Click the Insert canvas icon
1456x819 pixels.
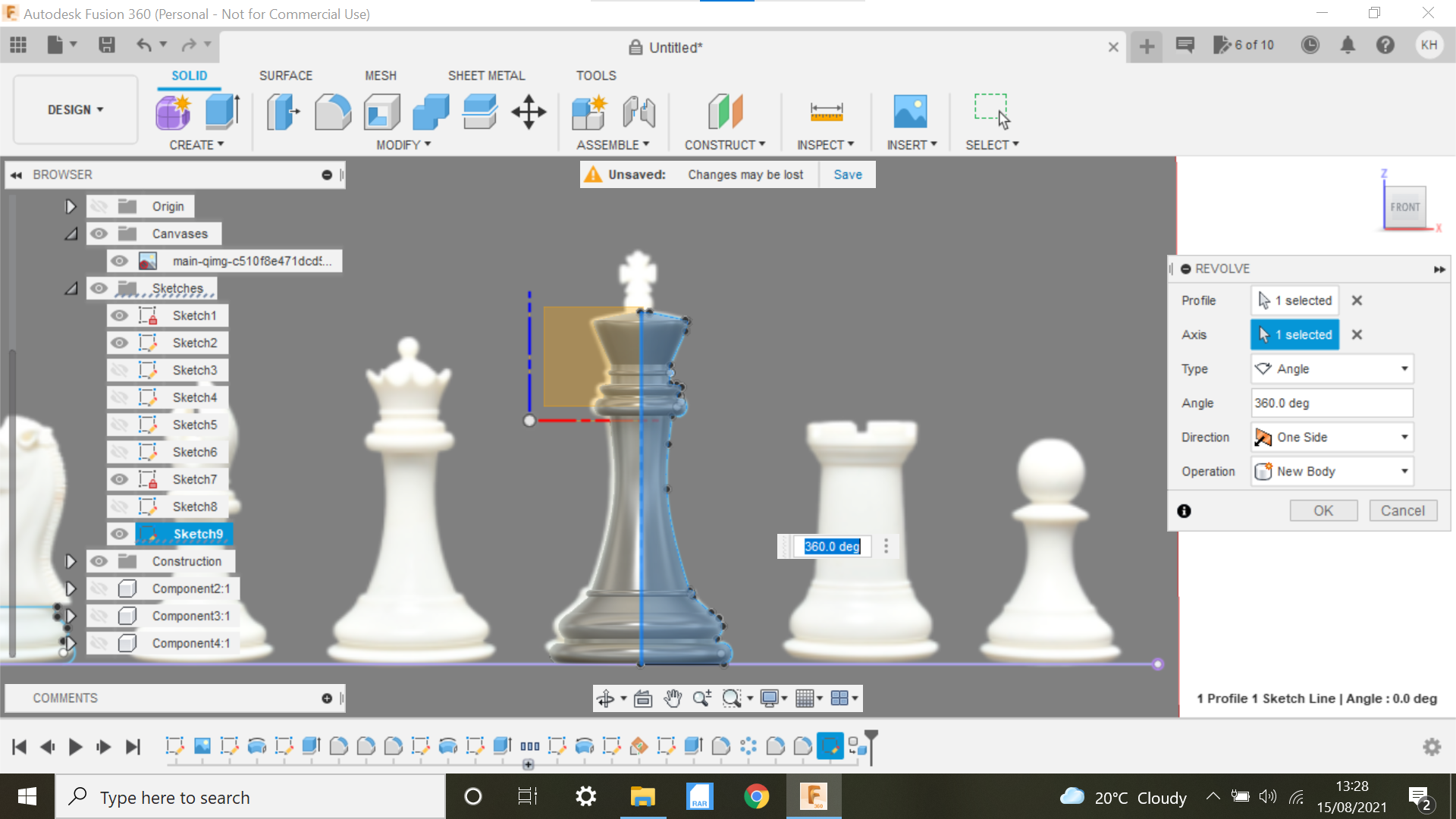[x=912, y=111]
